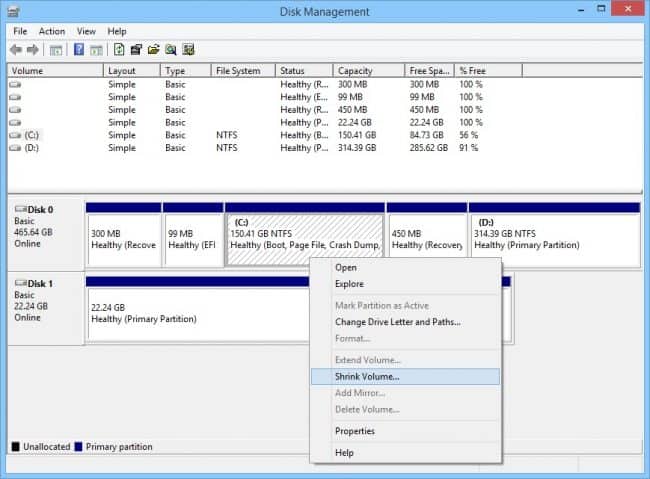
Task: Choose Shrink Volume... from the context menu
Action: coord(367,377)
